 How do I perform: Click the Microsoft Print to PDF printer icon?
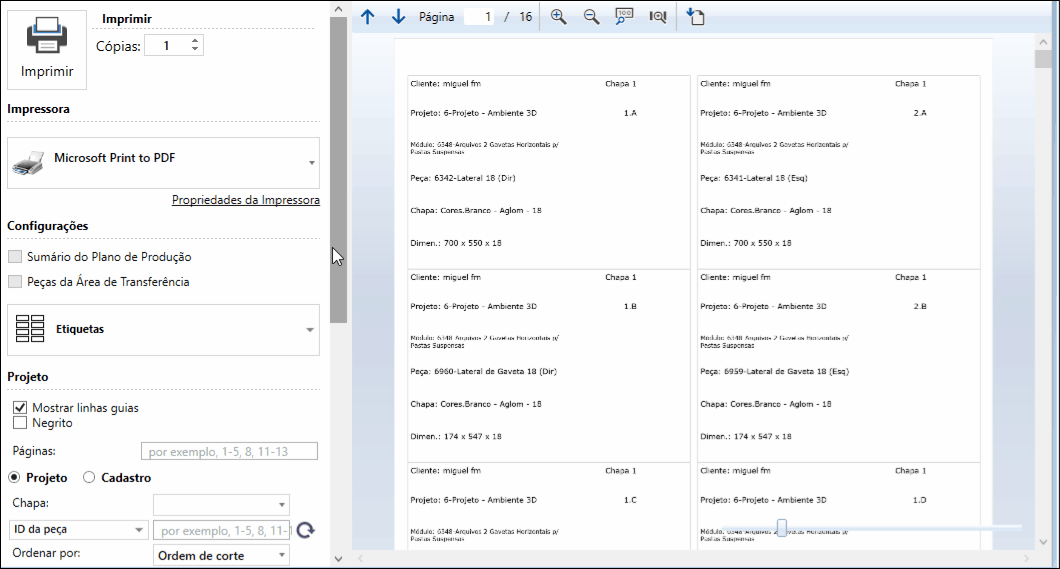click(x=28, y=163)
